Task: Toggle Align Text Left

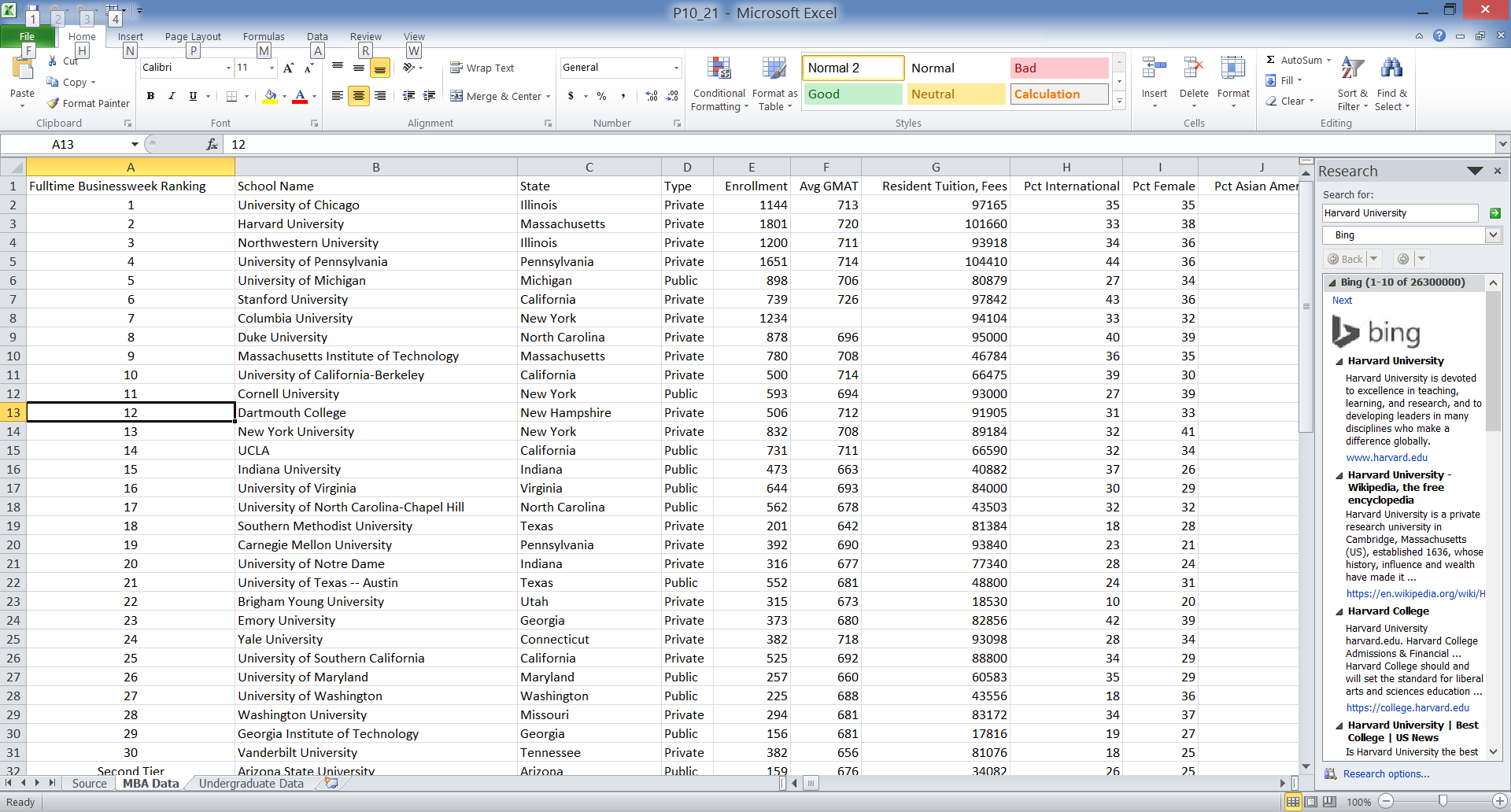Action: 338,96
